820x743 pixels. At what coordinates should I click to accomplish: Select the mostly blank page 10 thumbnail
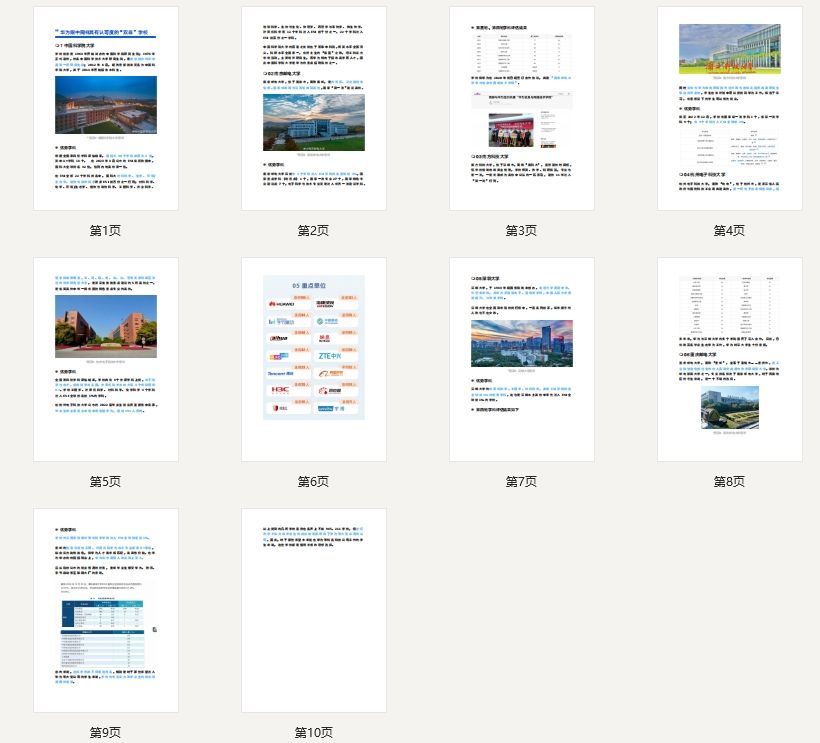313,611
